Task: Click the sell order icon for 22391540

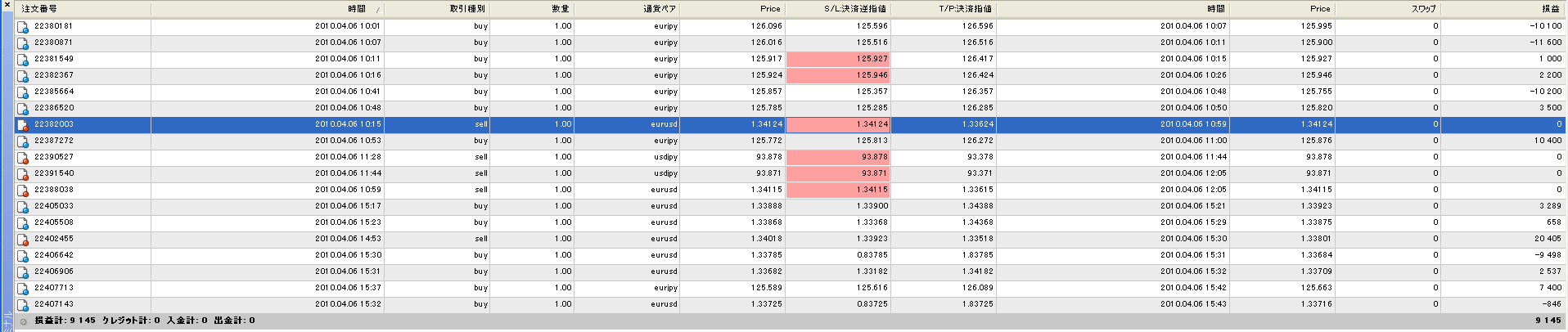Action: coord(23,173)
